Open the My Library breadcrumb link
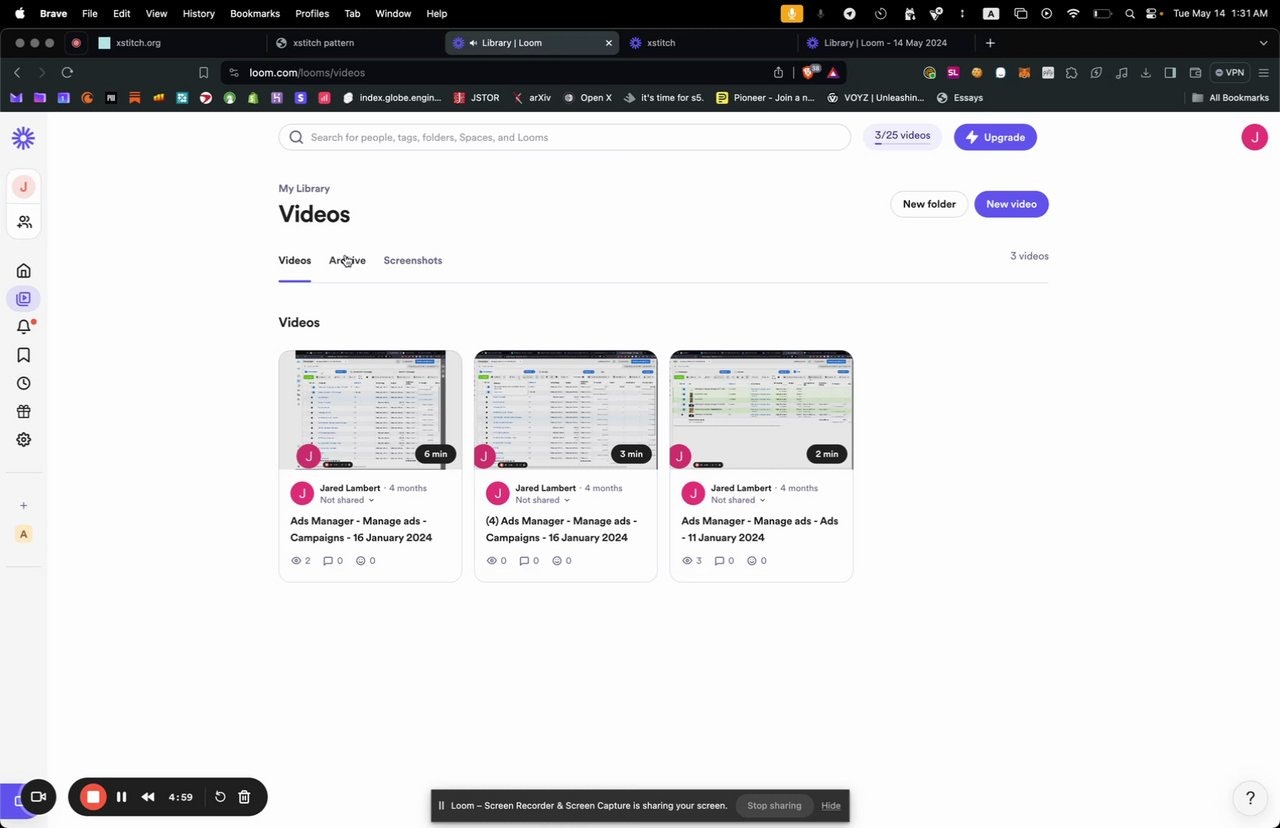 (x=304, y=188)
